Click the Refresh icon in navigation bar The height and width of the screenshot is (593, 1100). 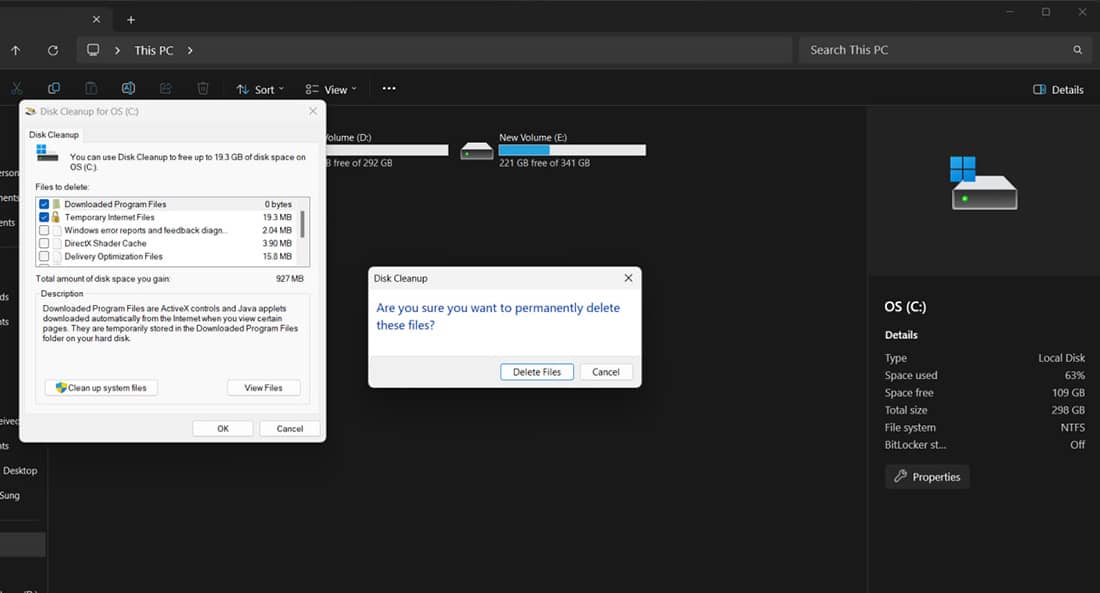click(x=53, y=49)
